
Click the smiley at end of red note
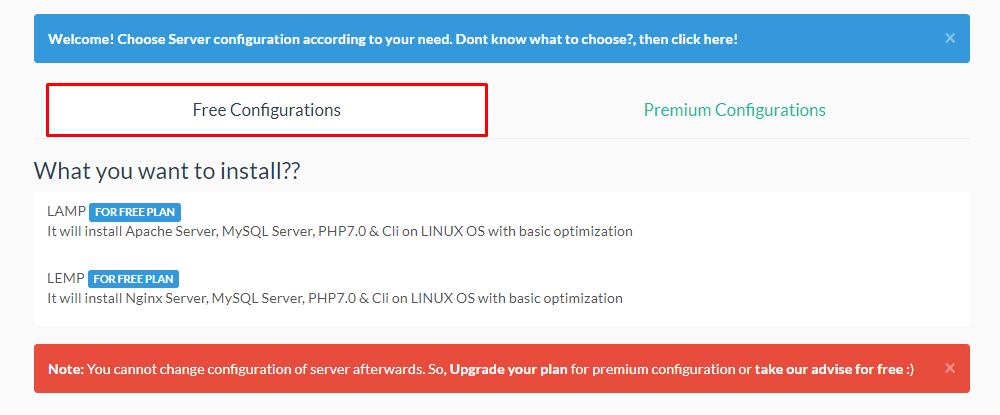910,369
